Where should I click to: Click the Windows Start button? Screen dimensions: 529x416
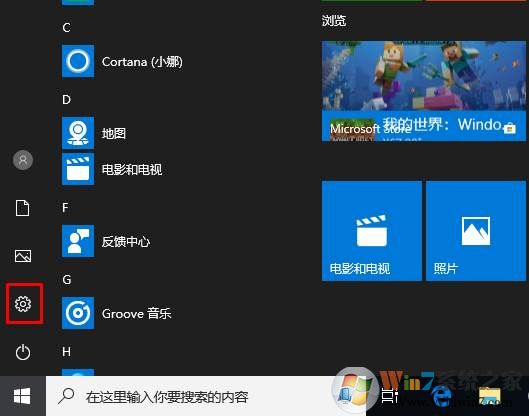click(22, 396)
